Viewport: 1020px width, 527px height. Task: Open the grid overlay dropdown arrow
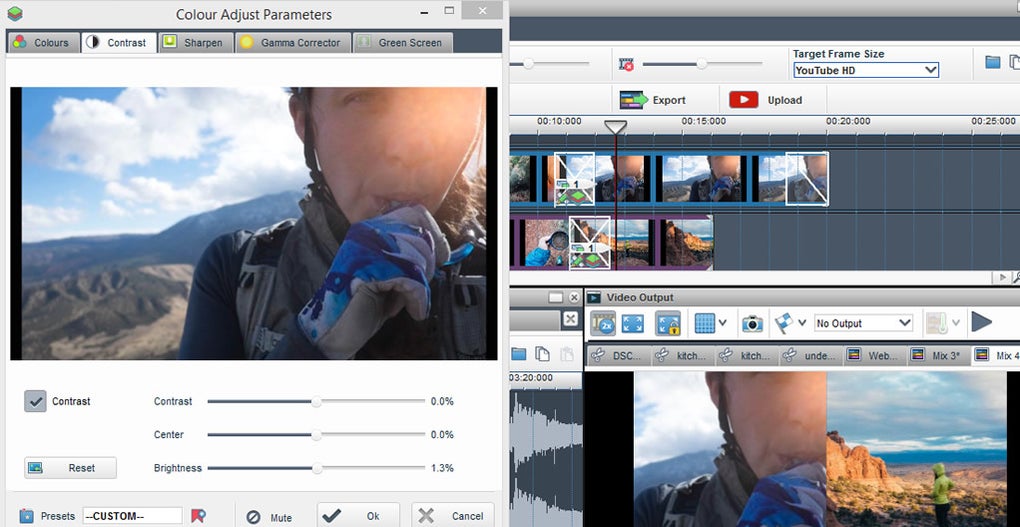click(722, 323)
